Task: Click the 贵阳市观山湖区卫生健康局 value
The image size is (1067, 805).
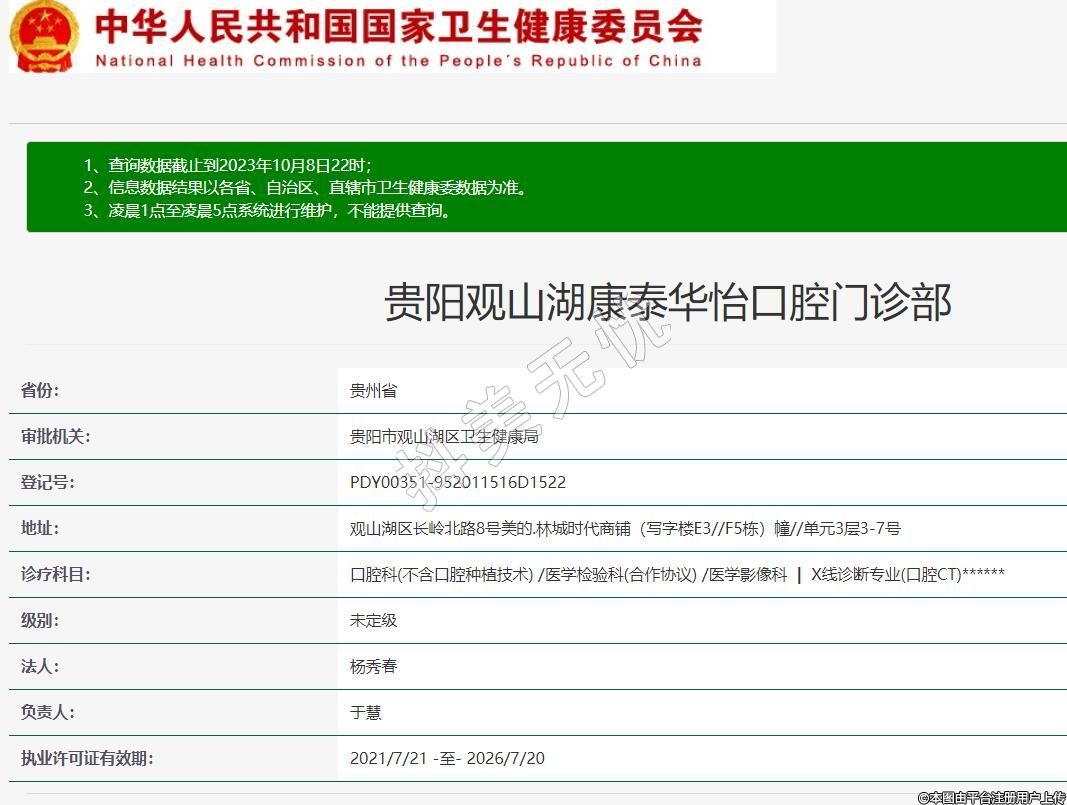Action: pyautogui.click(x=445, y=436)
